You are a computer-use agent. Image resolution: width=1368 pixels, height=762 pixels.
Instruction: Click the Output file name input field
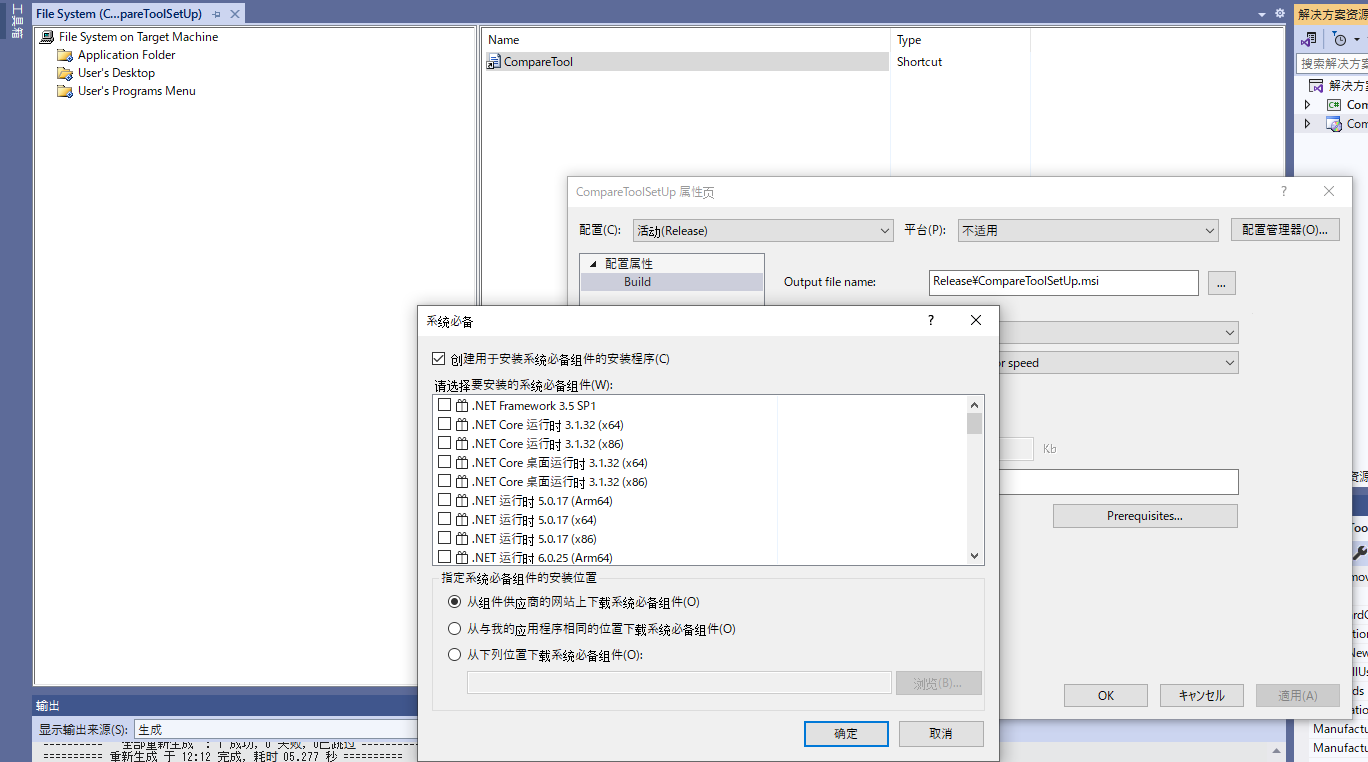(1064, 282)
